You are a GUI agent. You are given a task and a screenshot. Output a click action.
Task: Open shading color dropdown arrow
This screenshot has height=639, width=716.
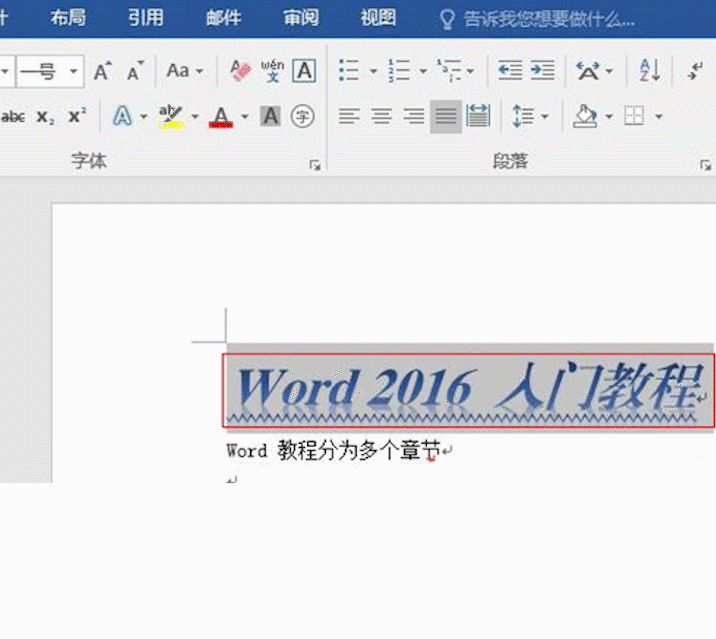pyautogui.click(x=609, y=116)
